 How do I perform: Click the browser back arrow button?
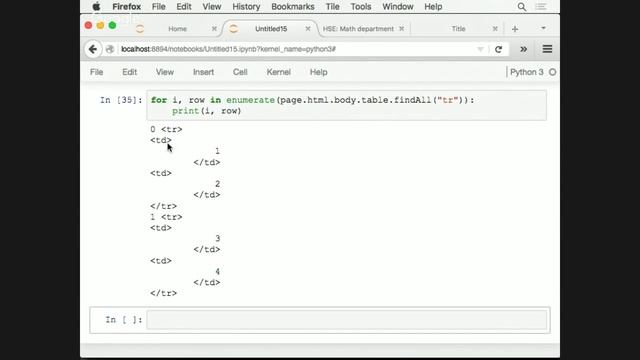coord(93,49)
